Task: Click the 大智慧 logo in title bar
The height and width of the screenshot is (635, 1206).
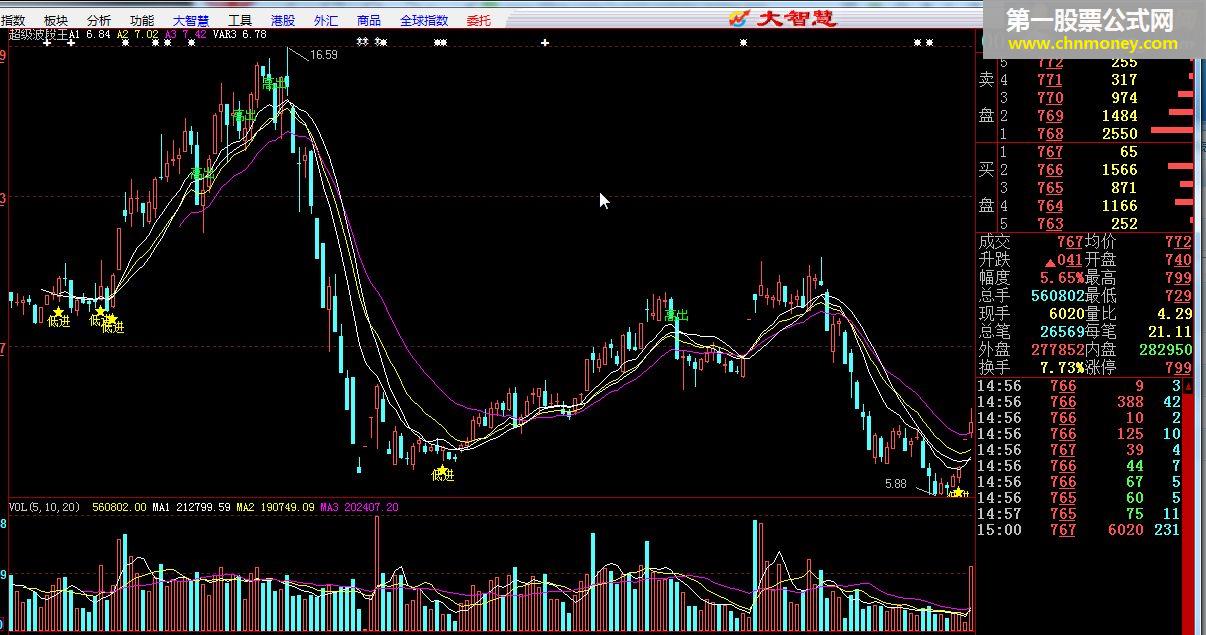Action: pyautogui.click(x=782, y=17)
